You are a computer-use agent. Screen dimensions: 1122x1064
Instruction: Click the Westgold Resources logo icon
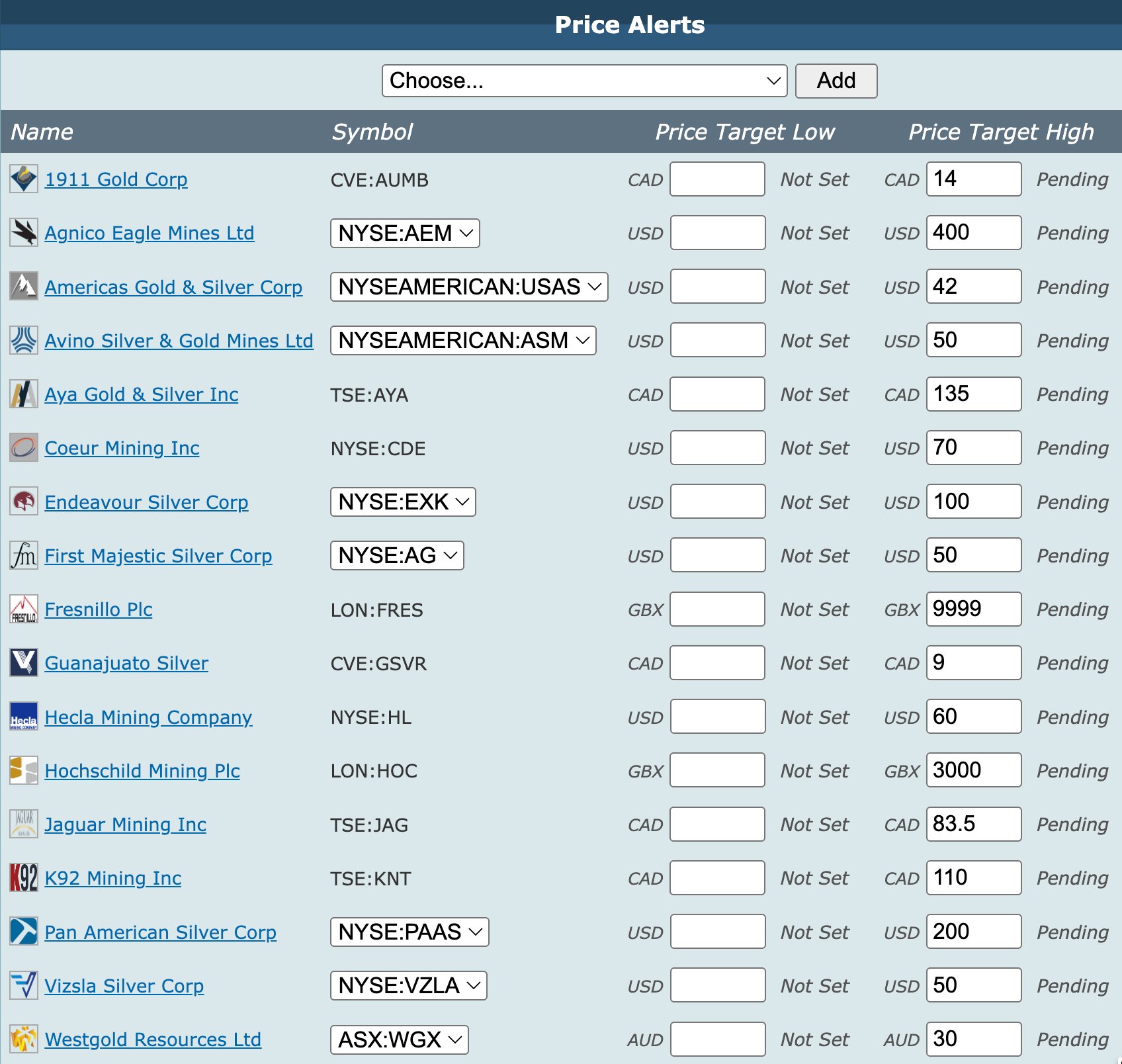click(24, 1040)
